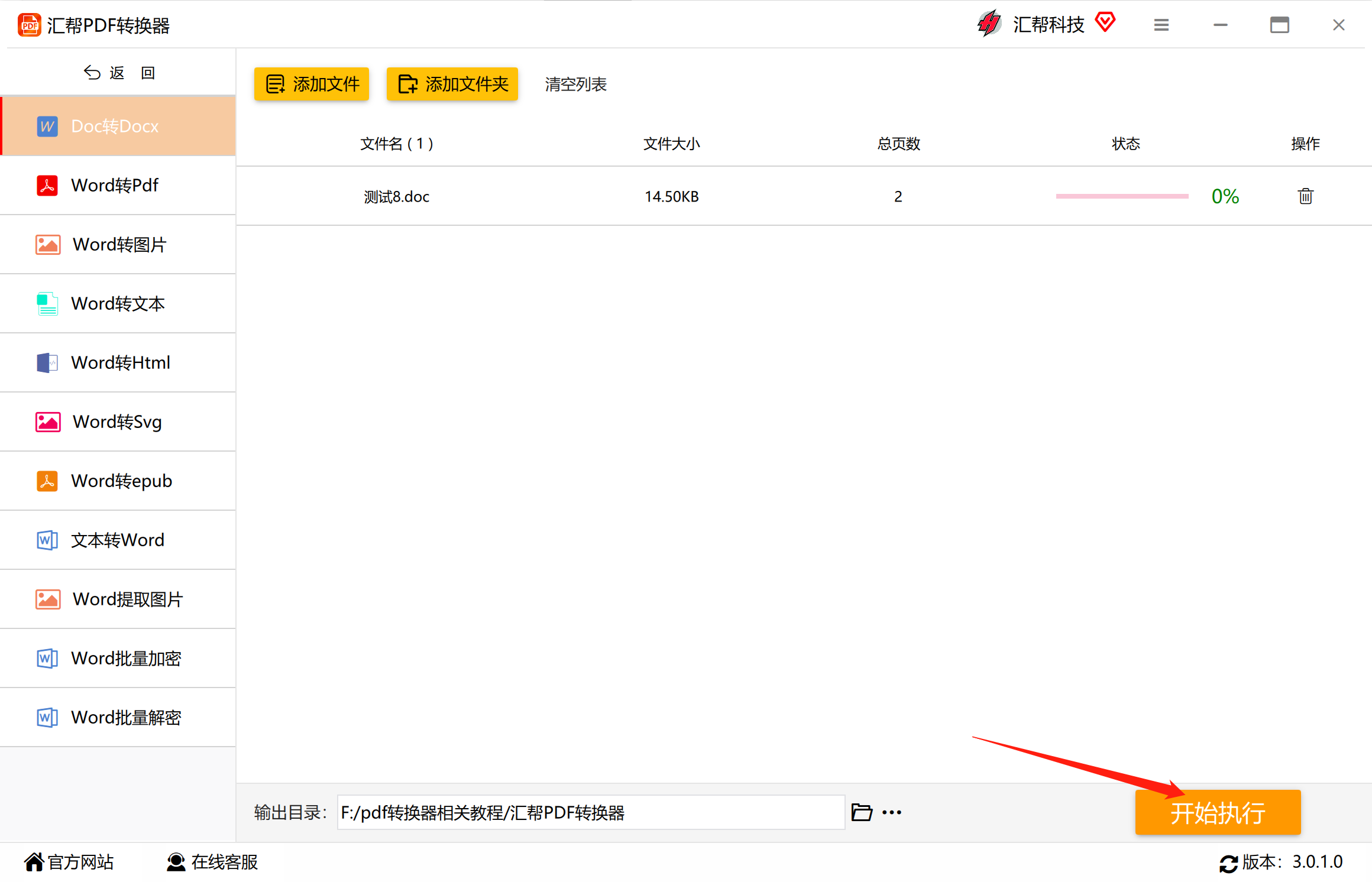
Task: Click the image icon beside Word转图片
Action: point(48,245)
